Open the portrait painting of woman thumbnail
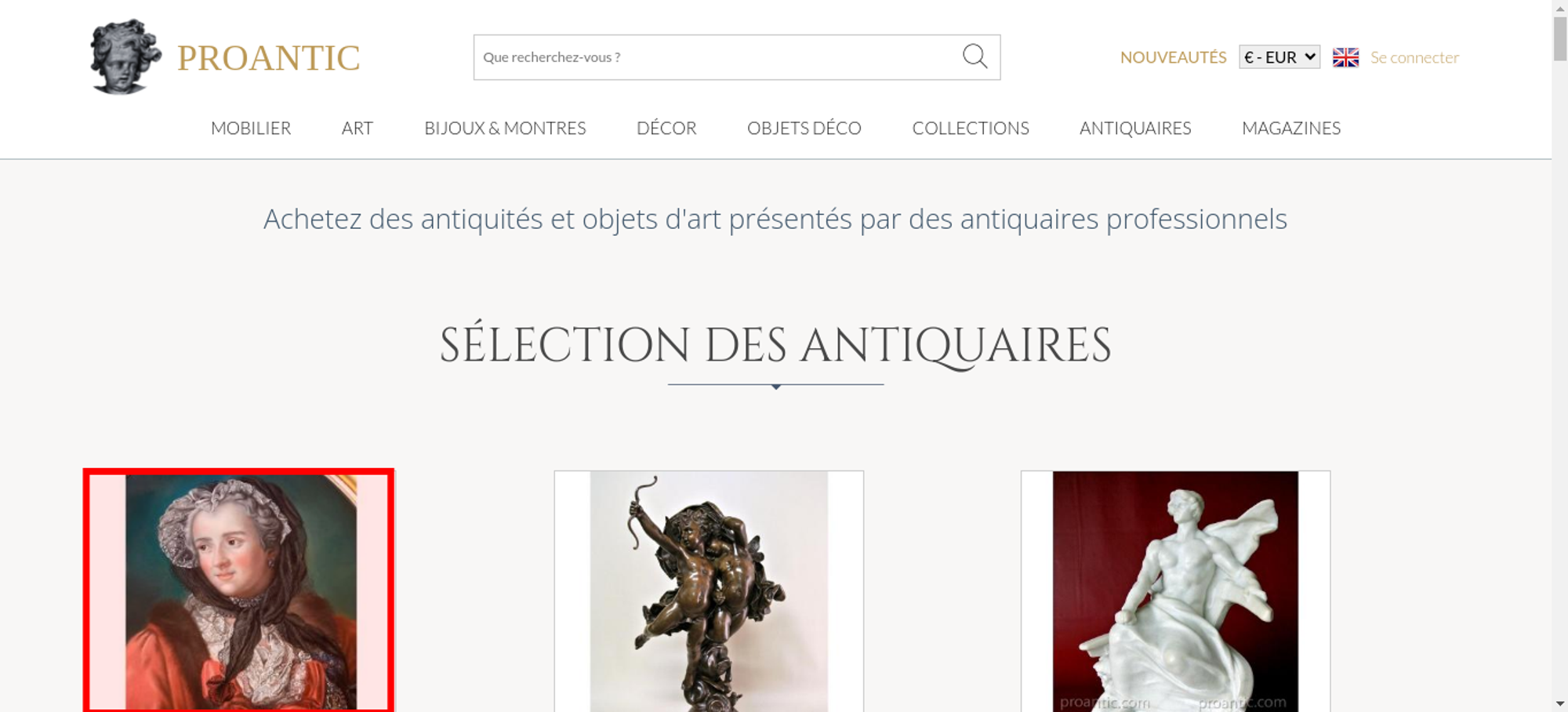Viewport: 1568px width, 712px height. coord(239,591)
